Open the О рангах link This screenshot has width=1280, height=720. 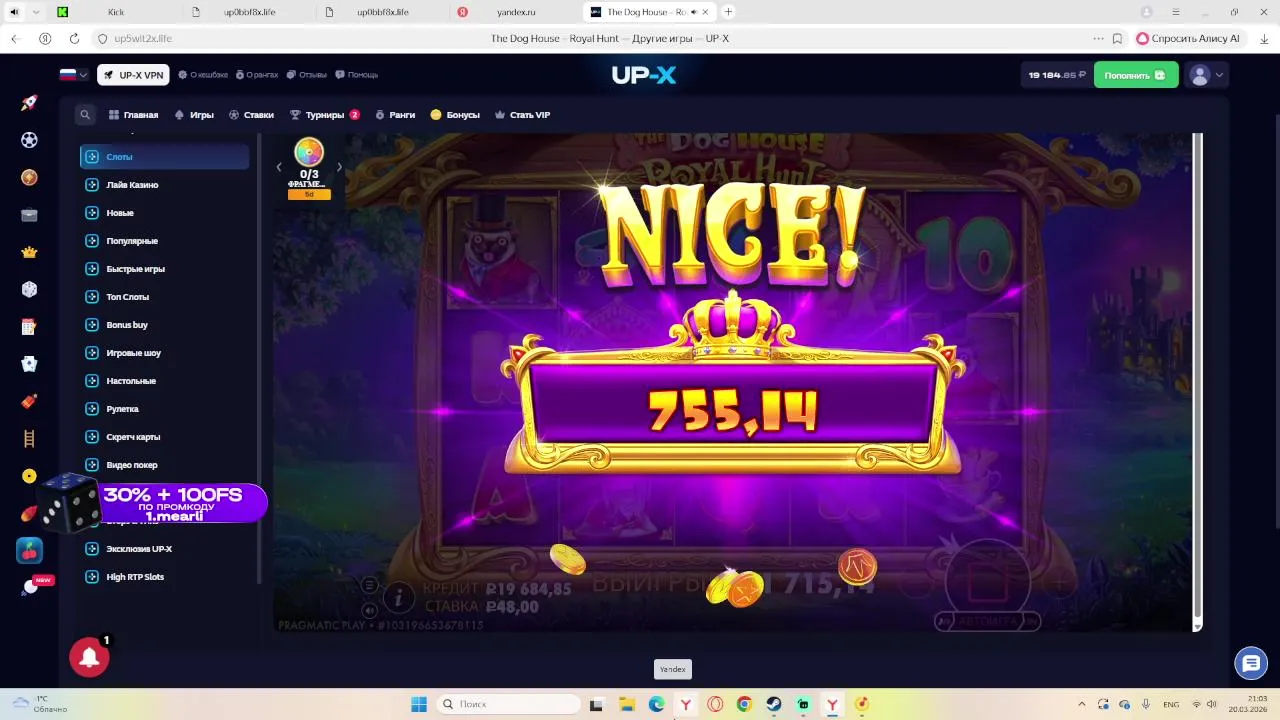click(x=256, y=75)
